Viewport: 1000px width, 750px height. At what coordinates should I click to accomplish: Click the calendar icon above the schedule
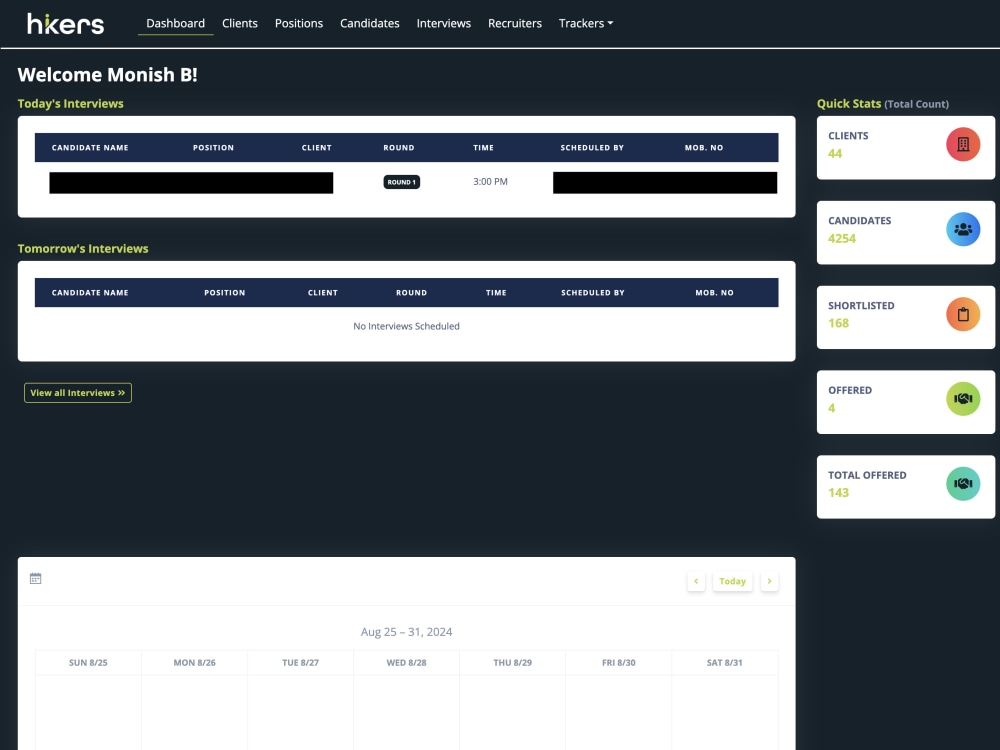coord(36,578)
